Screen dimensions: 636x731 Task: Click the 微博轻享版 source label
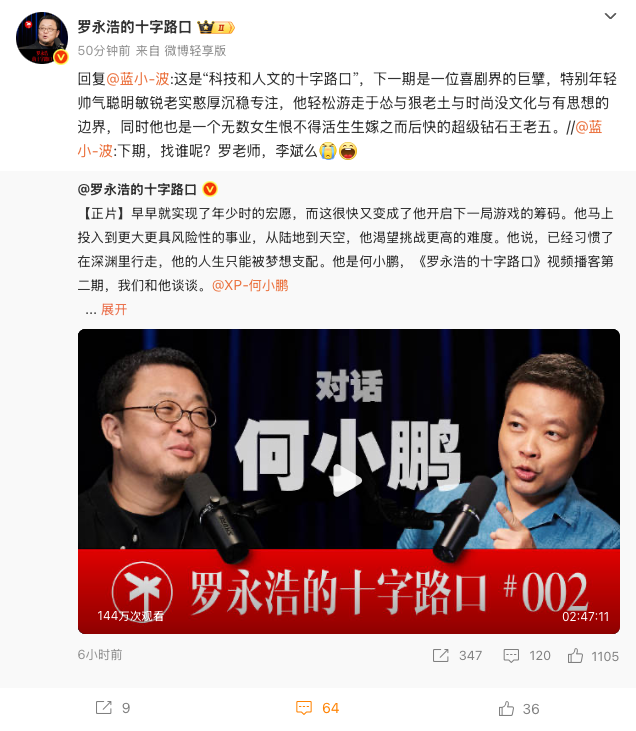pos(195,50)
